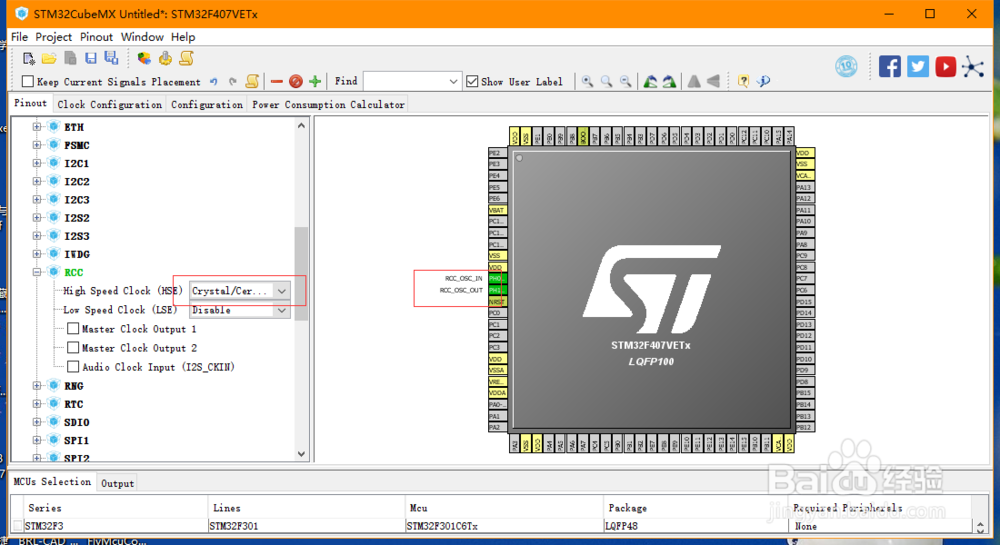
Task: Open the Twitter link icon
Action: 918,66
